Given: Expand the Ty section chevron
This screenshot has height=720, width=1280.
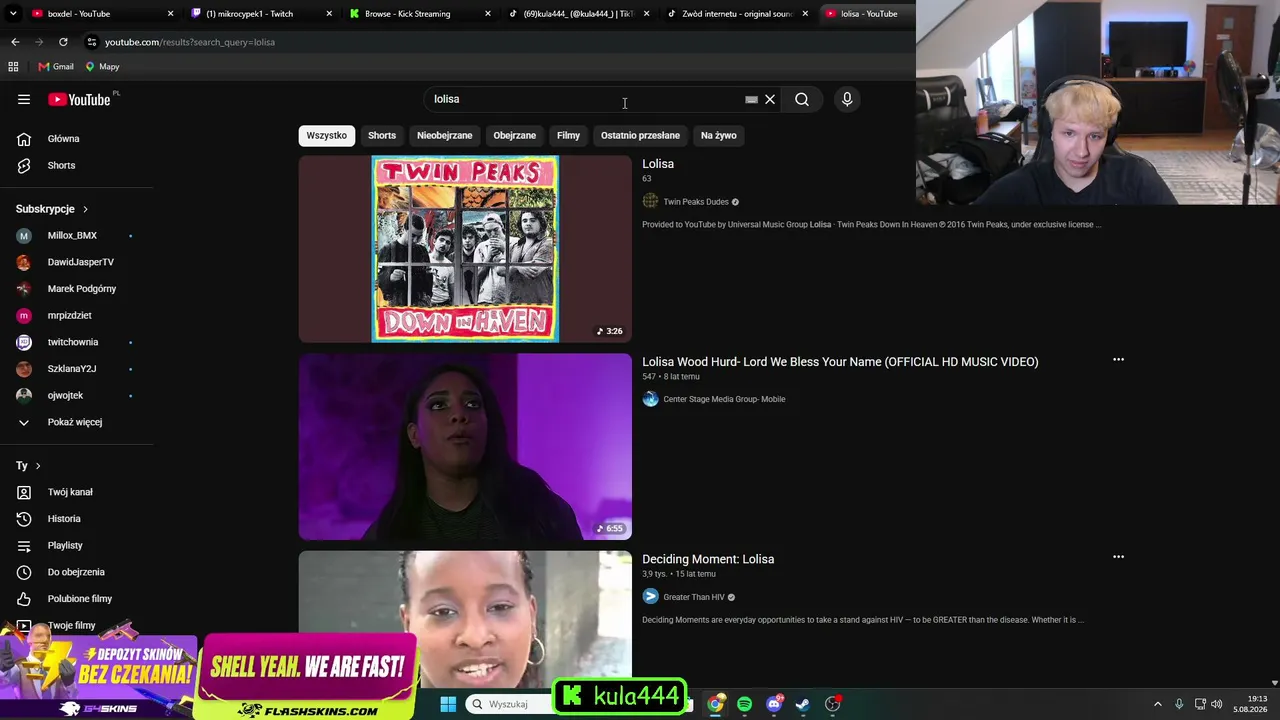Looking at the screenshot, I should (x=38, y=466).
